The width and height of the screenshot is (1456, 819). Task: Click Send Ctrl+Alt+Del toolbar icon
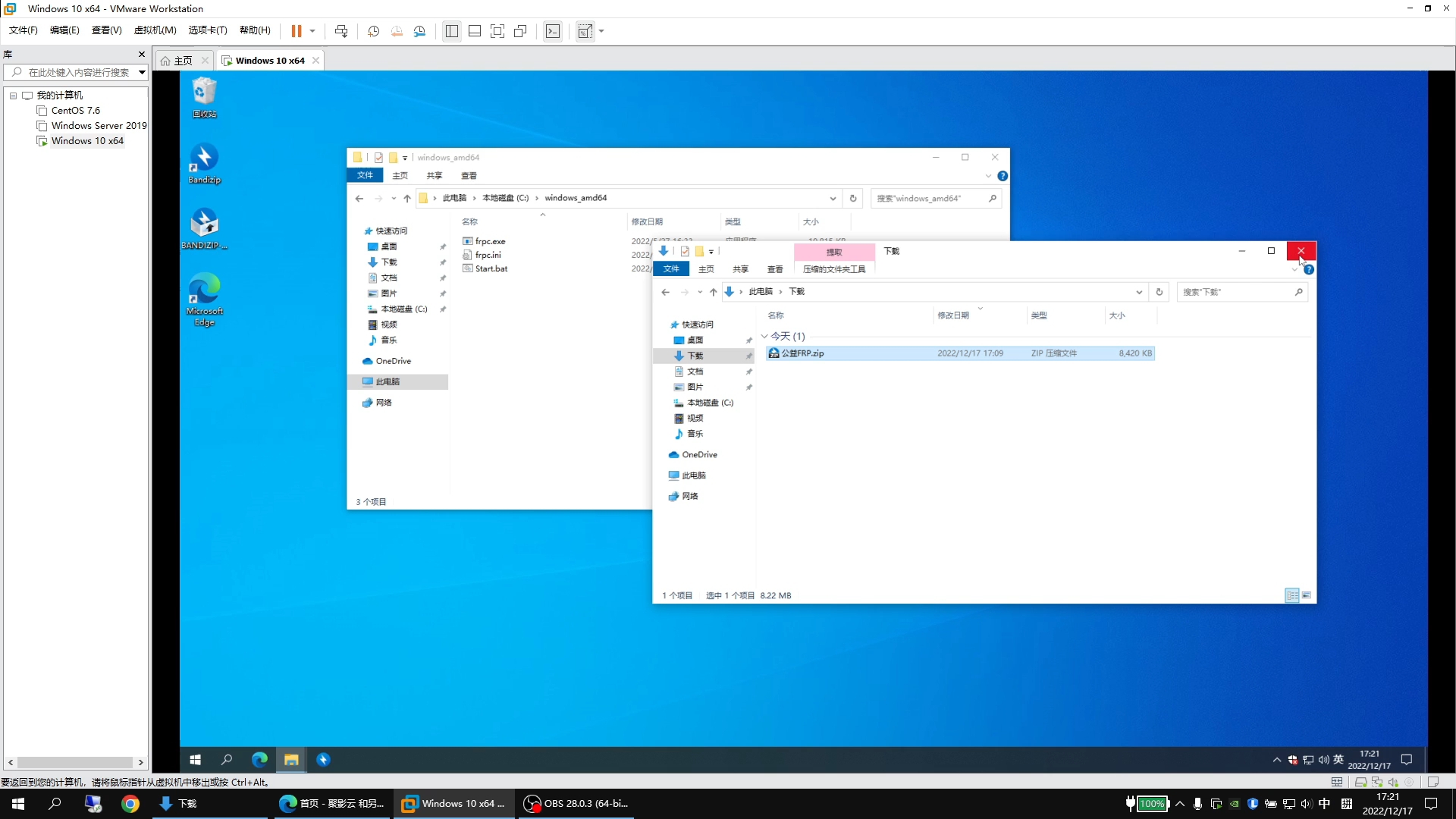click(x=341, y=31)
